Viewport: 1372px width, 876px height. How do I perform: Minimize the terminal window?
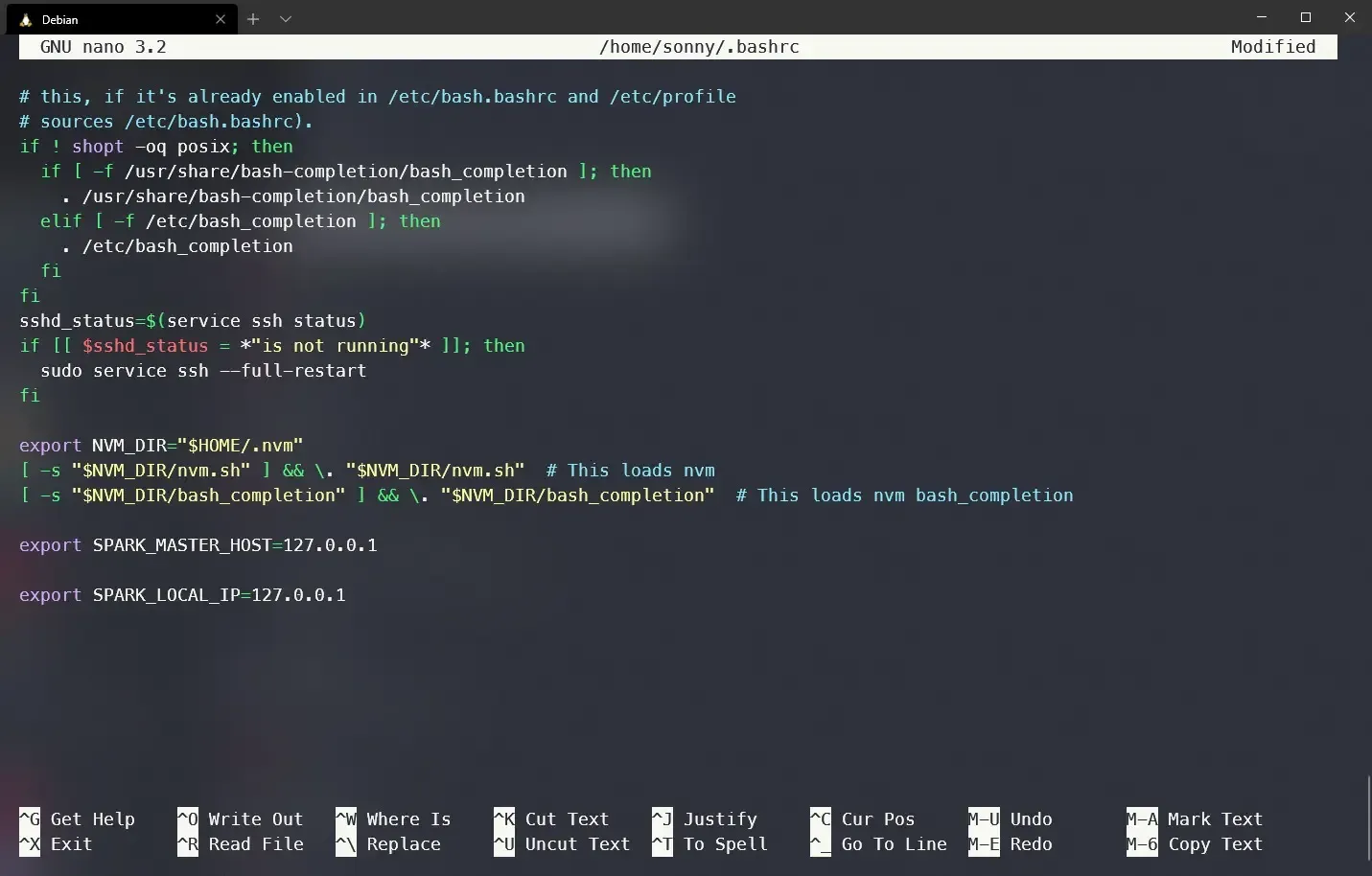(x=1261, y=17)
